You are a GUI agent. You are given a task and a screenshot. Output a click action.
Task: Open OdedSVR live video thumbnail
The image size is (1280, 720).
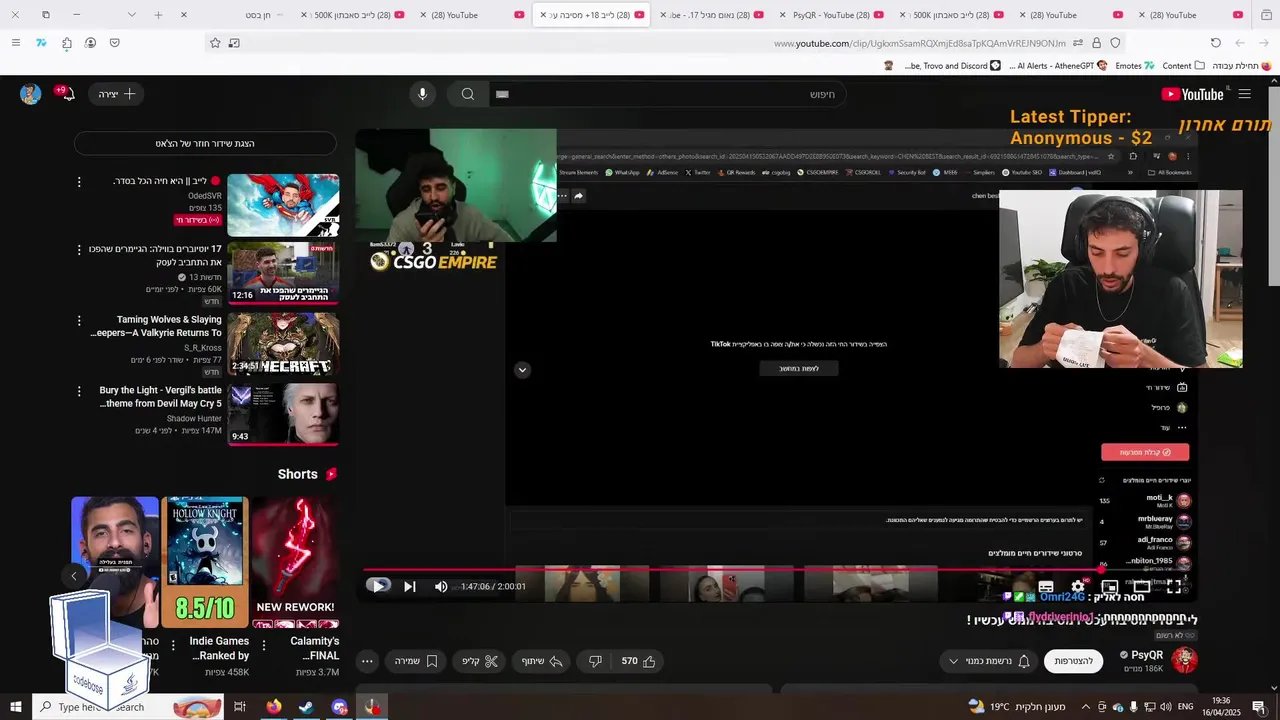pos(283,205)
